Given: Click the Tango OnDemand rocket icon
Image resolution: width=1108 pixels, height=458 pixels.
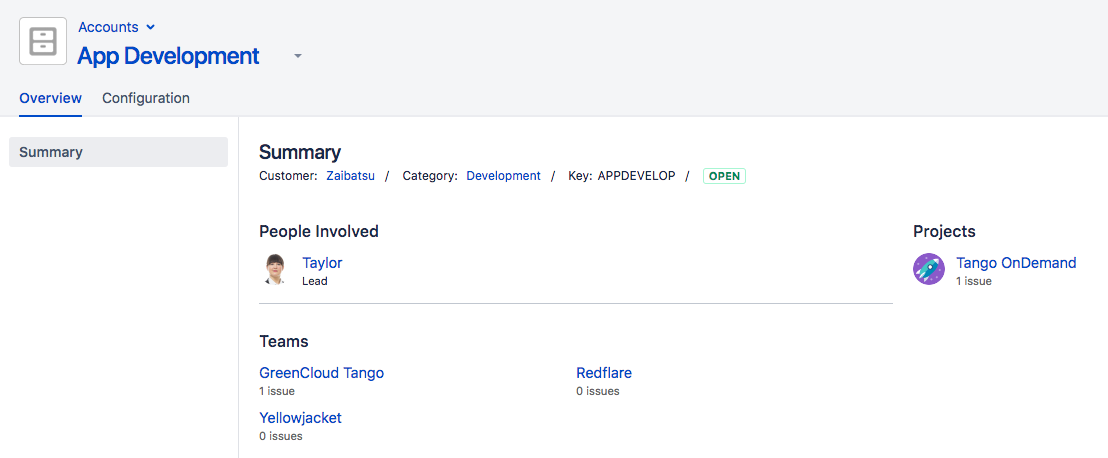Looking at the screenshot, I should coord(929,269).
